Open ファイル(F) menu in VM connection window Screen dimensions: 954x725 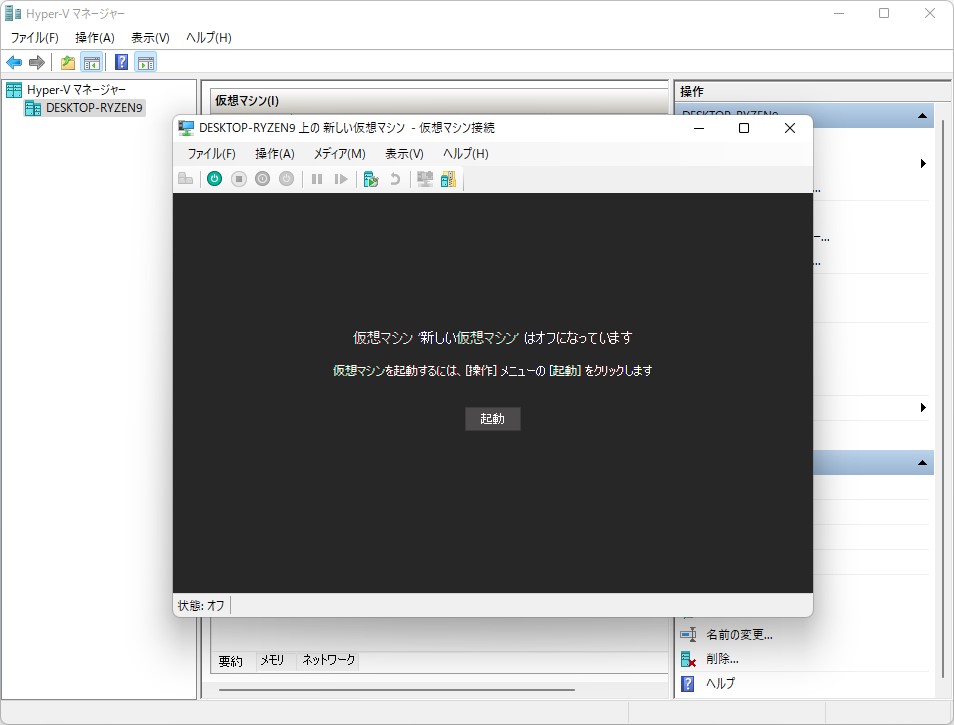211,154
